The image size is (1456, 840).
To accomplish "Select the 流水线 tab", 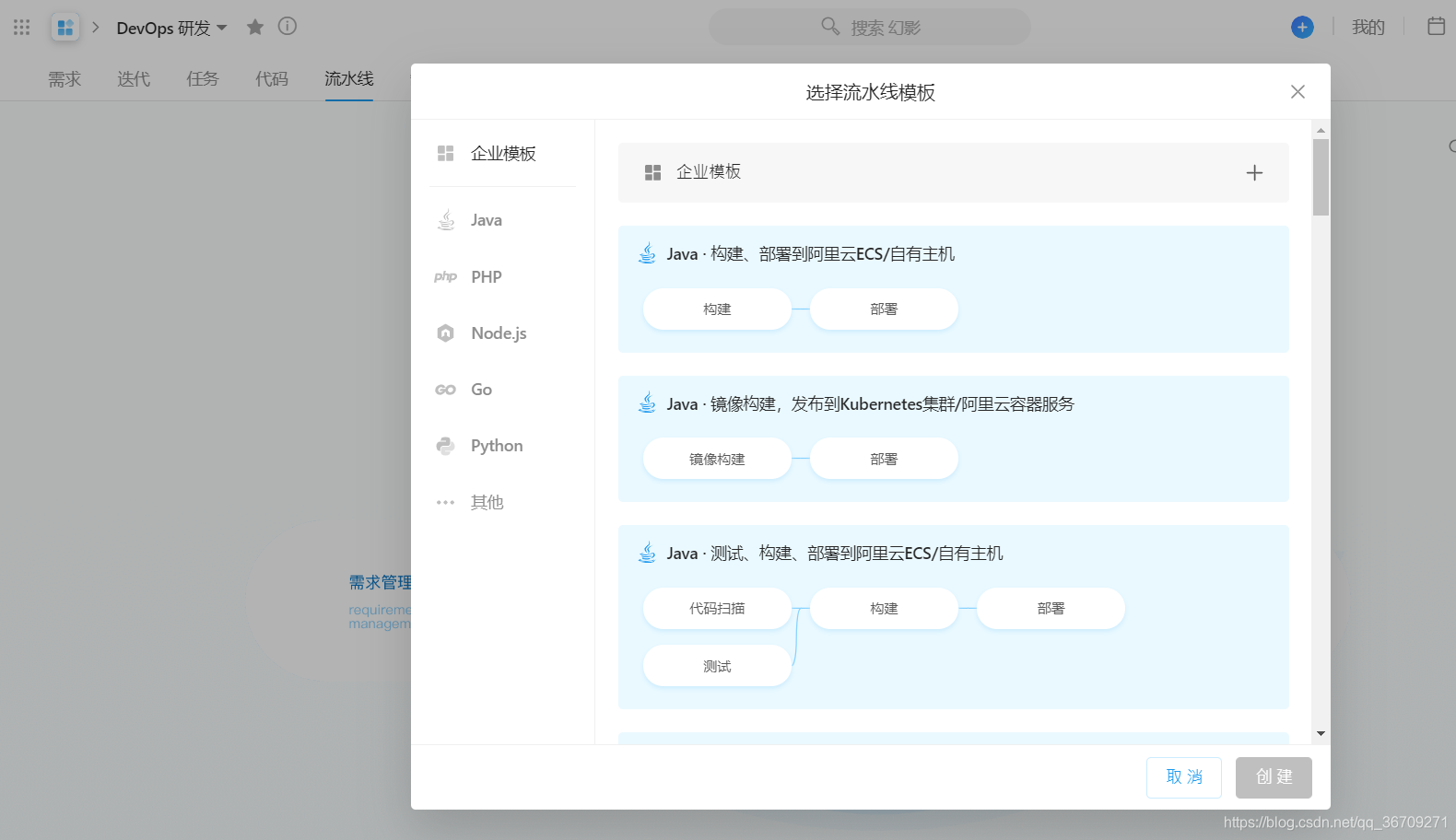I will (x=349, y=79).
